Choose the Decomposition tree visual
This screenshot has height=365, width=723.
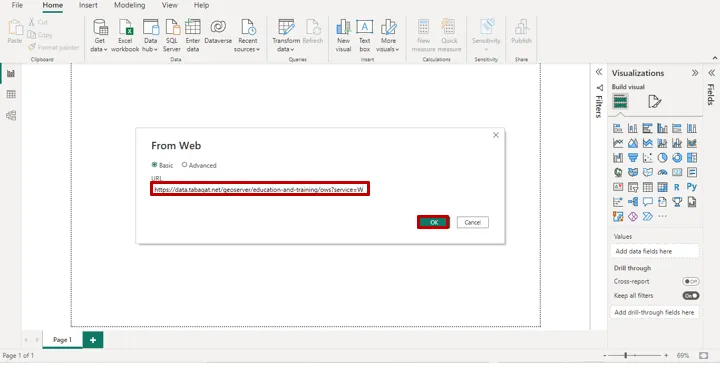(x=633, y=202)
